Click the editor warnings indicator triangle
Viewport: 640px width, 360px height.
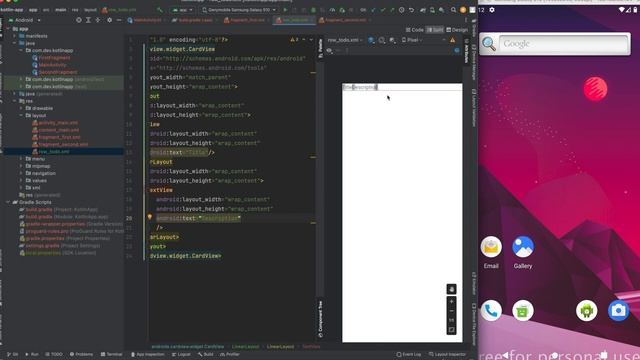294,40
